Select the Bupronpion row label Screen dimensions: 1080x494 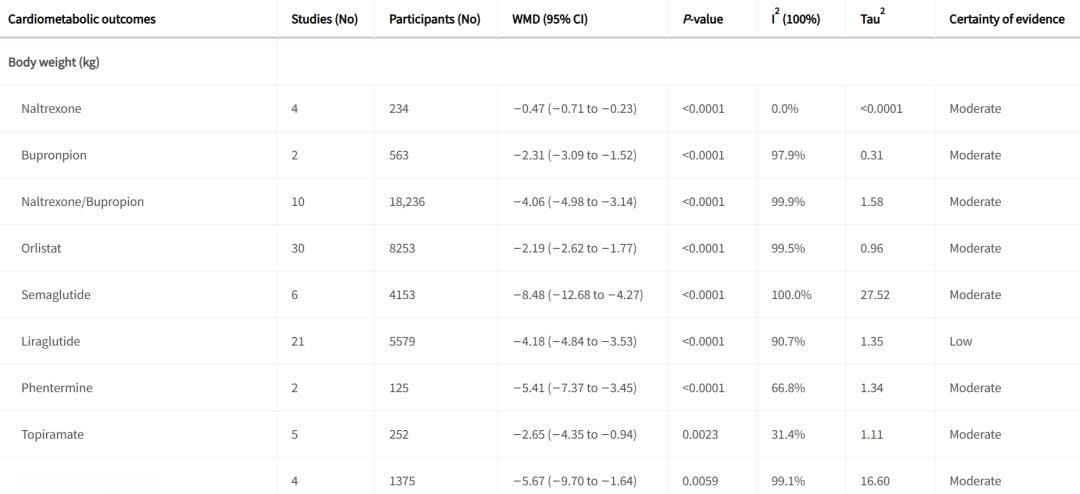pyautogui.click(x=54, y=155)
